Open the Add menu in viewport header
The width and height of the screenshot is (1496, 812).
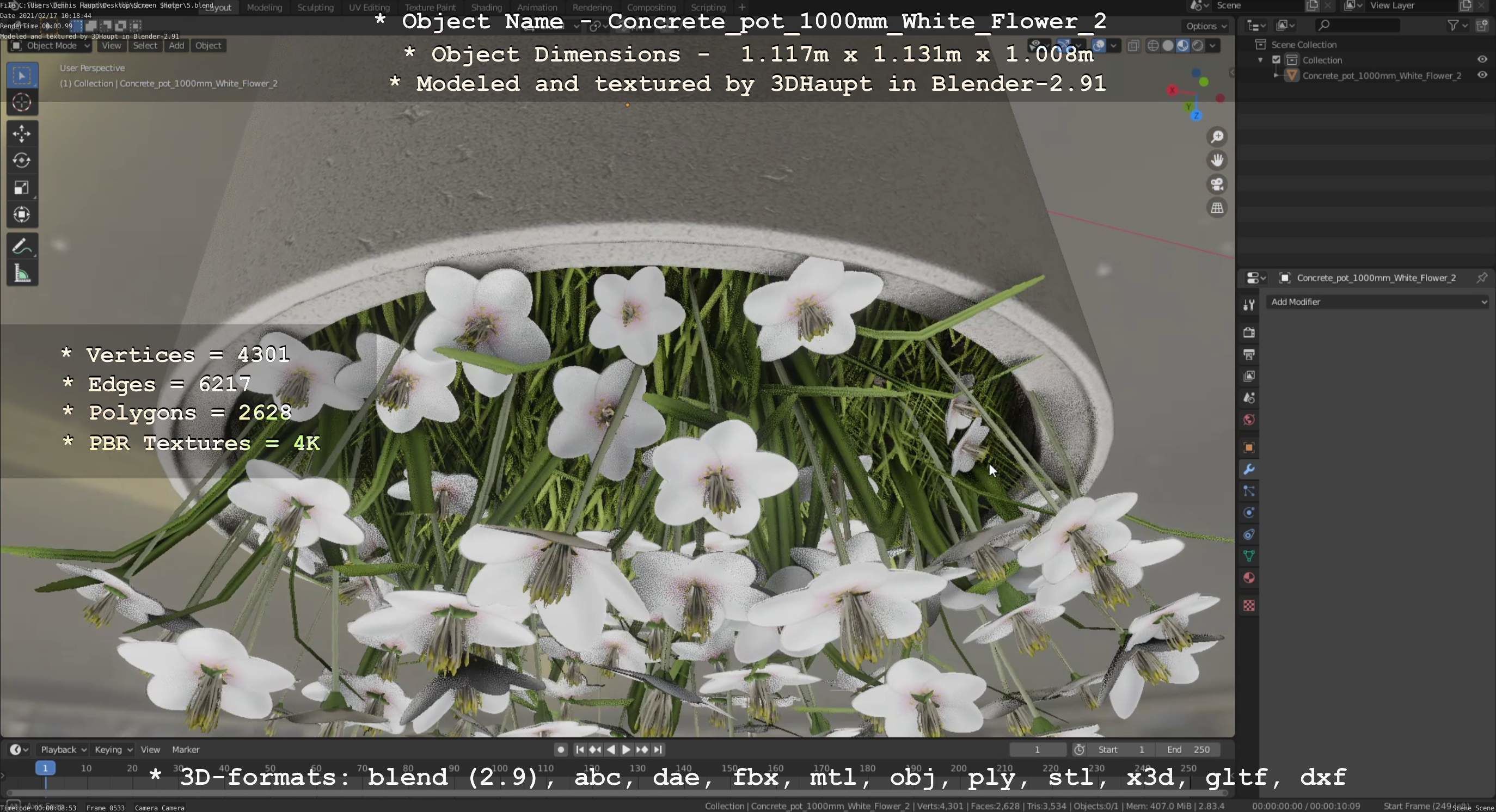point(176,45)
